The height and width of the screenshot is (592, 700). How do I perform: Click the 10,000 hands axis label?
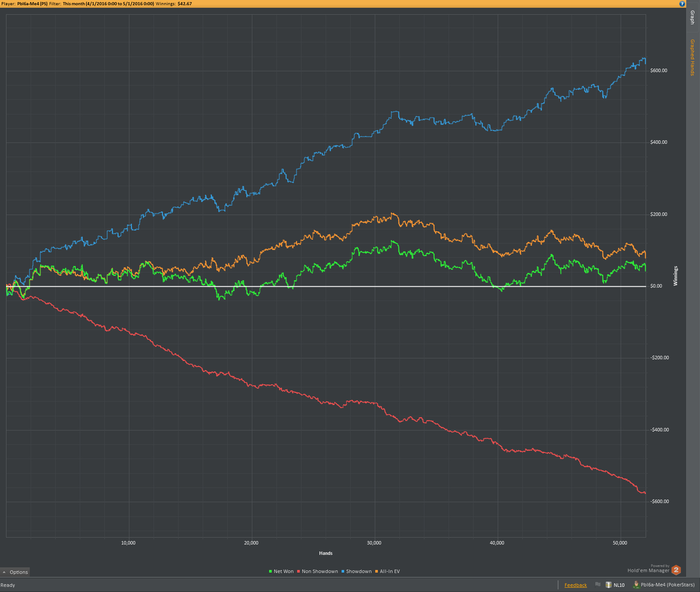tap(129, 543)
